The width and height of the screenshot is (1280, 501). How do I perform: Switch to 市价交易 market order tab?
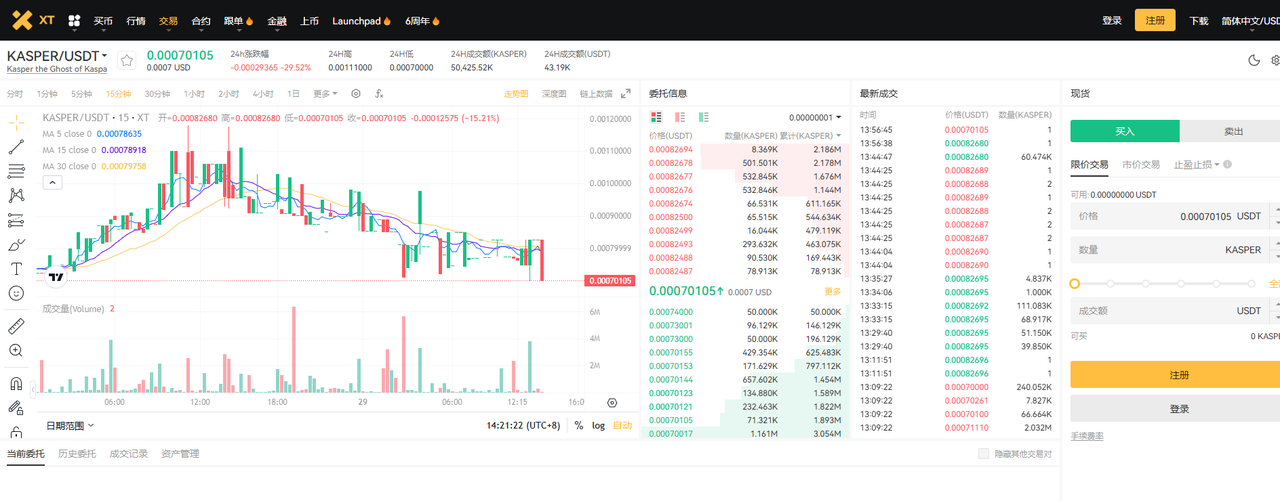coord(1141,165)
